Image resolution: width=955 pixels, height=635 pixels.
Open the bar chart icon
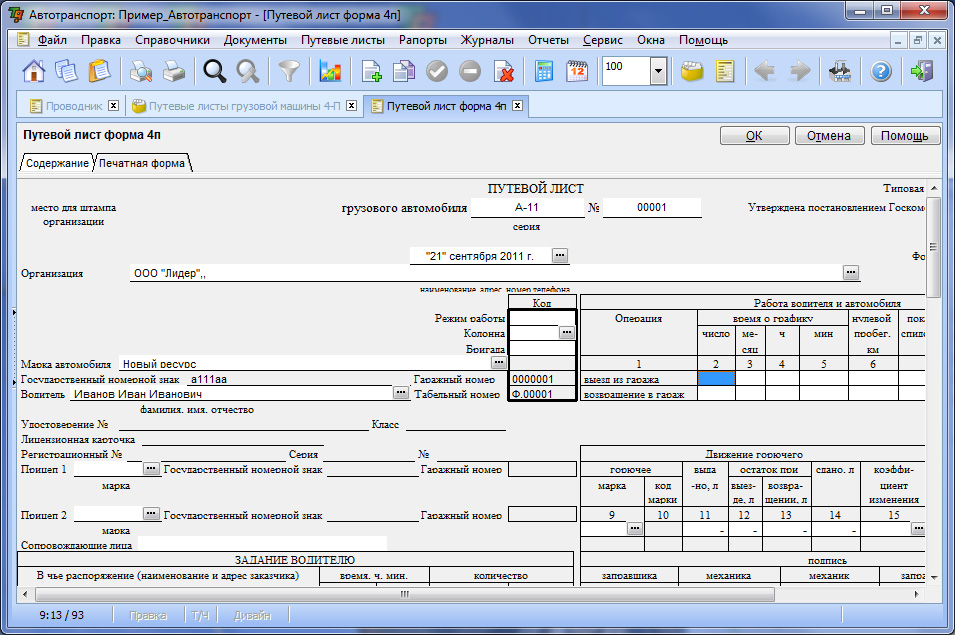click(329, 71)
